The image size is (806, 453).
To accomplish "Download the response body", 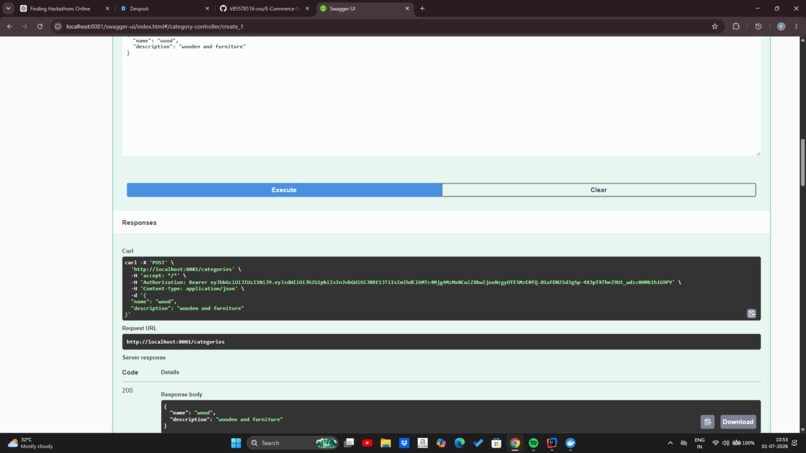I will coord(738,422).
